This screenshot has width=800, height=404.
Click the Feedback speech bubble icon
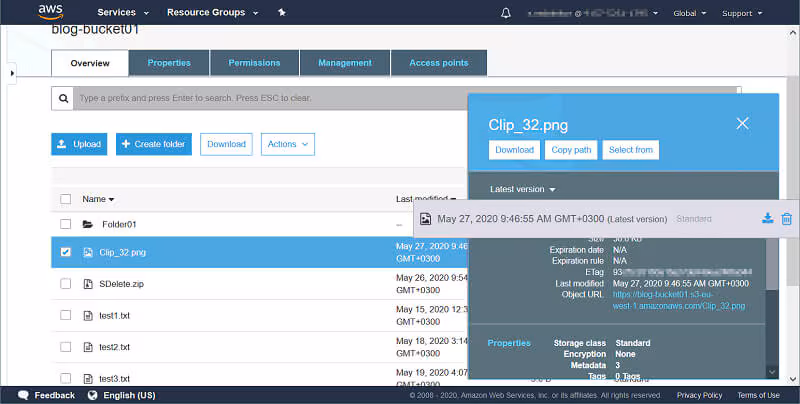tap(23, 395)
